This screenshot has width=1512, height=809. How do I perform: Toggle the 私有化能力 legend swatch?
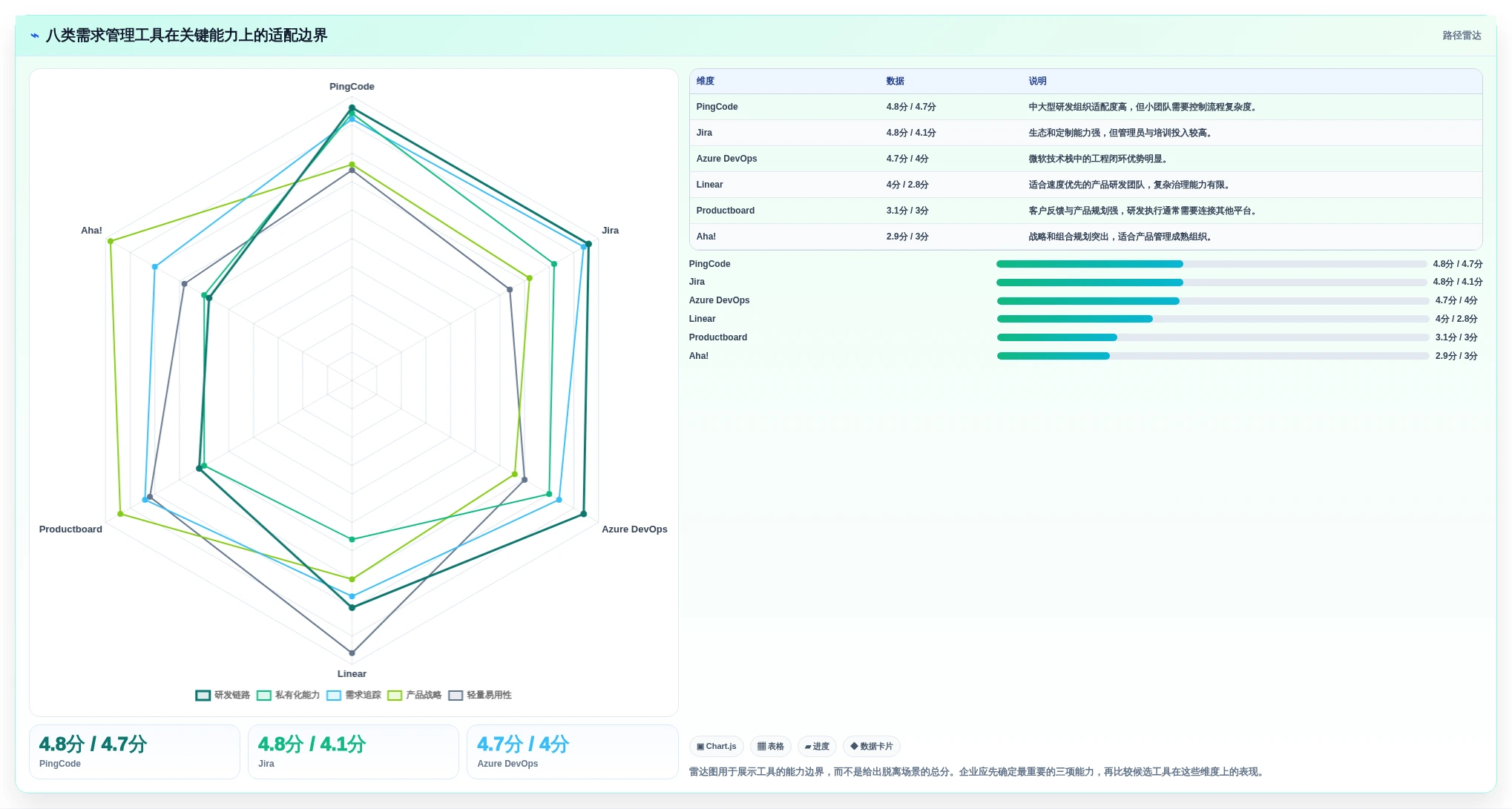(264, 695)
